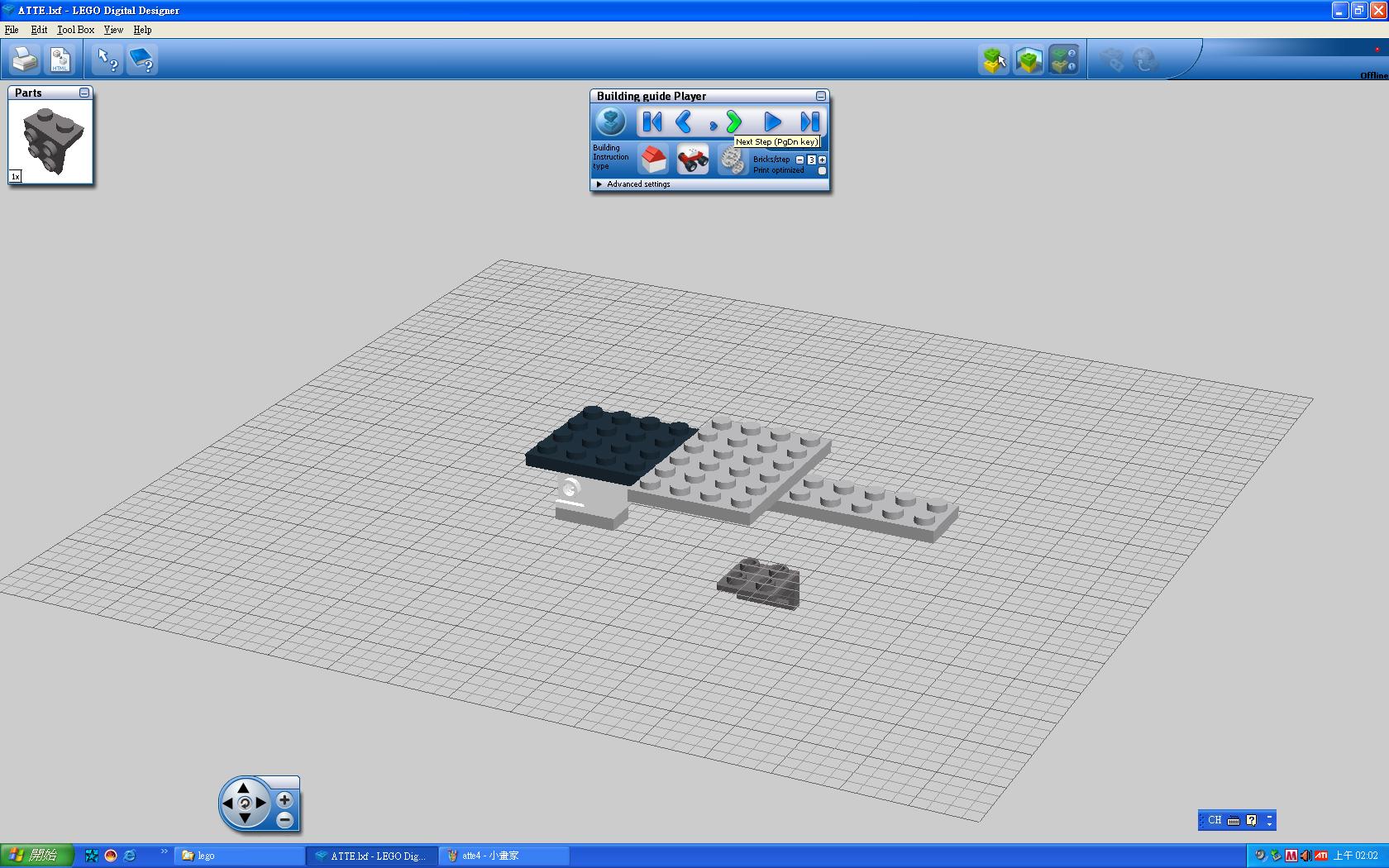The width and height of the screenshot is (1389, 868).
Task: Rotate camera view up
Action: [x=244, y=788]
